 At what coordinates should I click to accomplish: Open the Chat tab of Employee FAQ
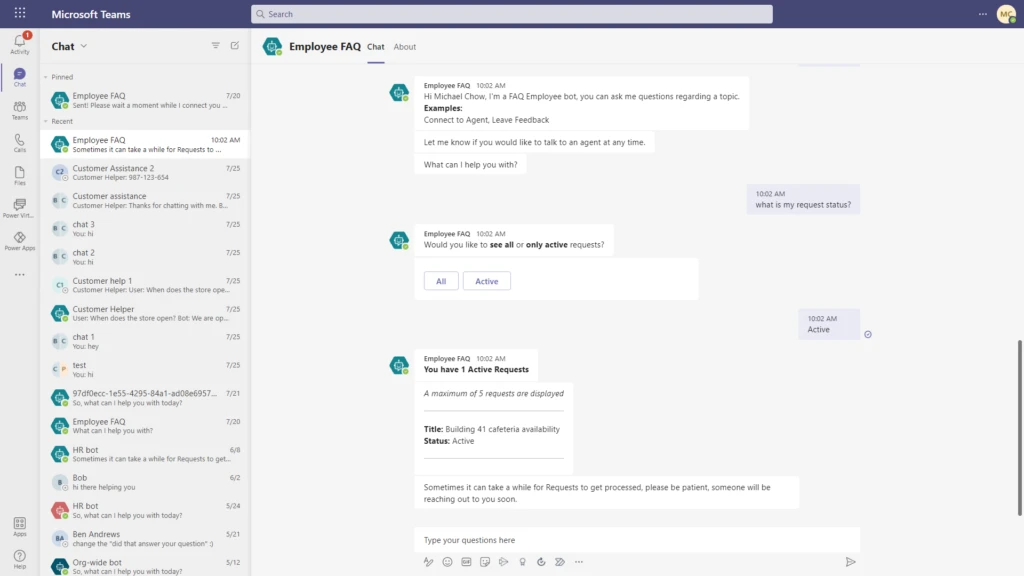click(x=375, y=47)
